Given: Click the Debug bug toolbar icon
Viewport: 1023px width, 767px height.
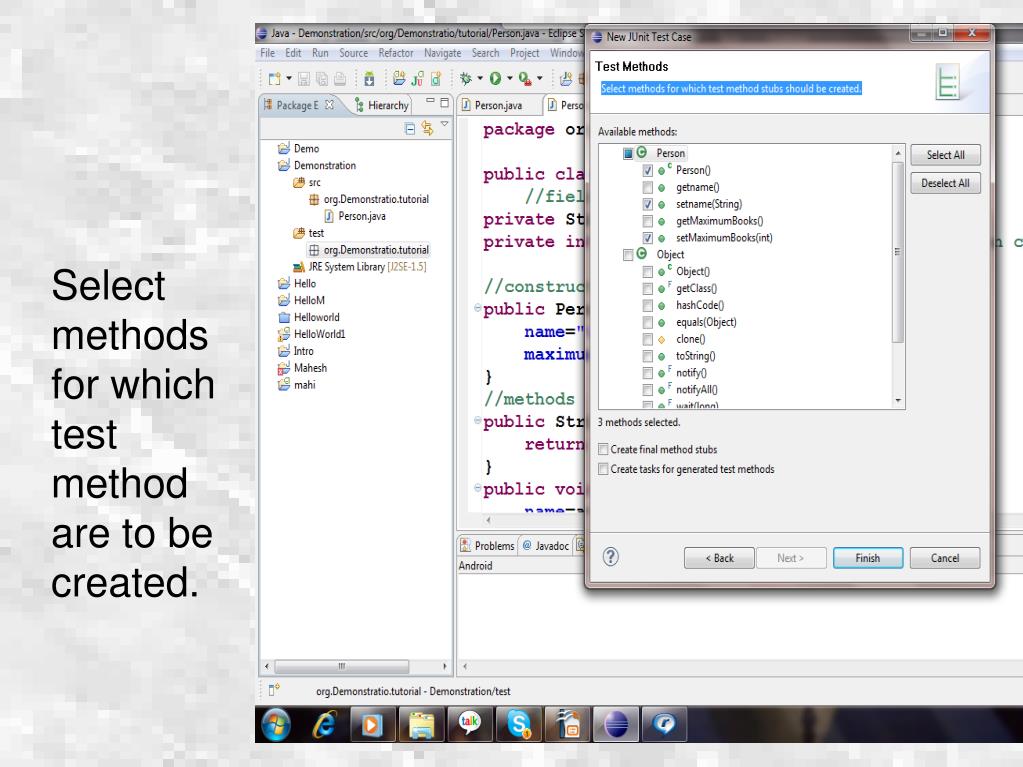Looking at the screenshot, I should (x=466, y=79).
